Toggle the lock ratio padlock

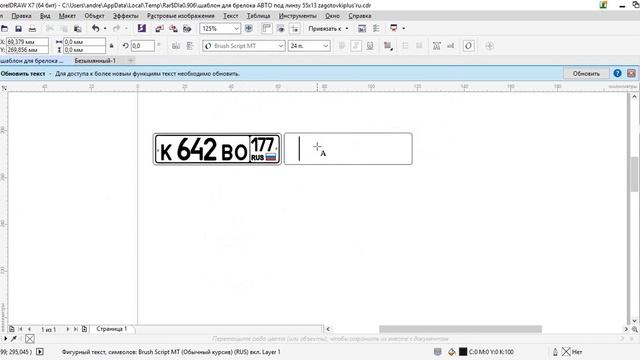tap(111, 46)
